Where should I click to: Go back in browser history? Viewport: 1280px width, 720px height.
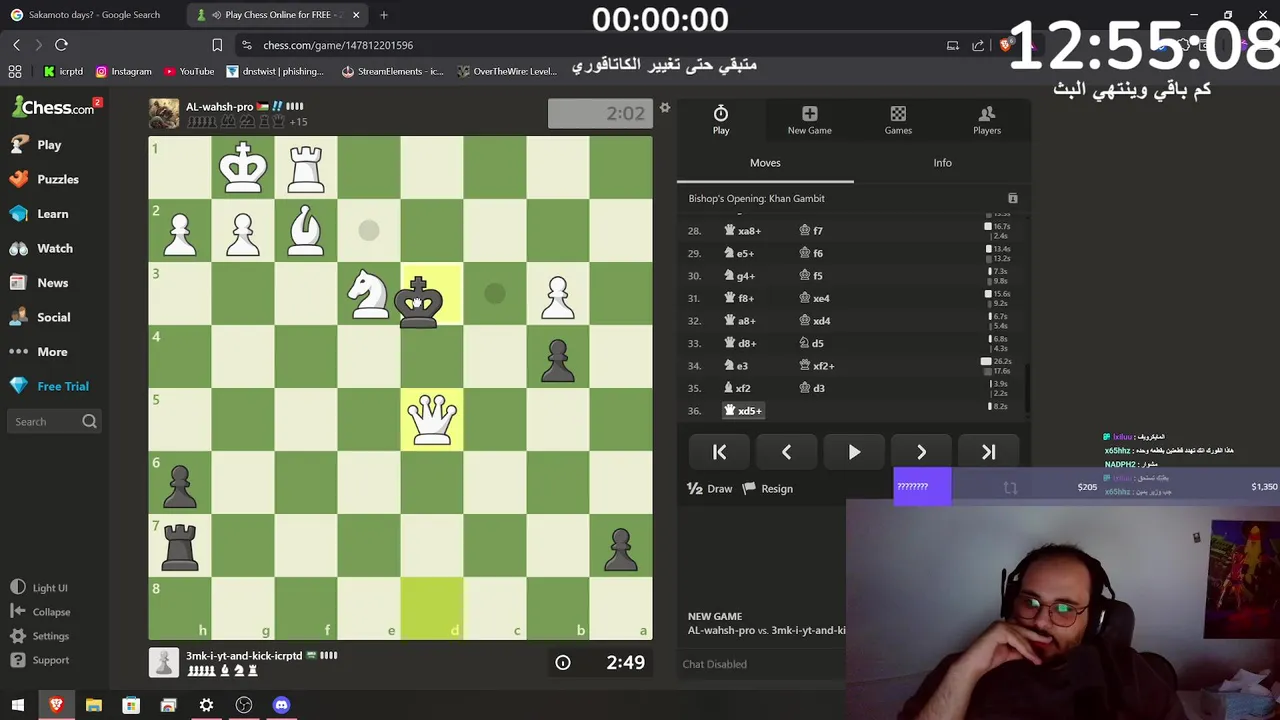coord(17,45)
